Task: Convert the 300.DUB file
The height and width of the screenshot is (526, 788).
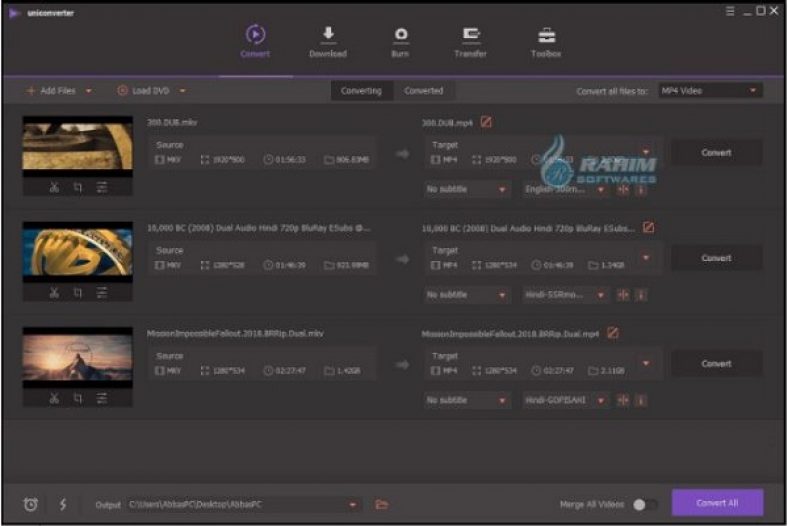Action: [x=717, y=152]
